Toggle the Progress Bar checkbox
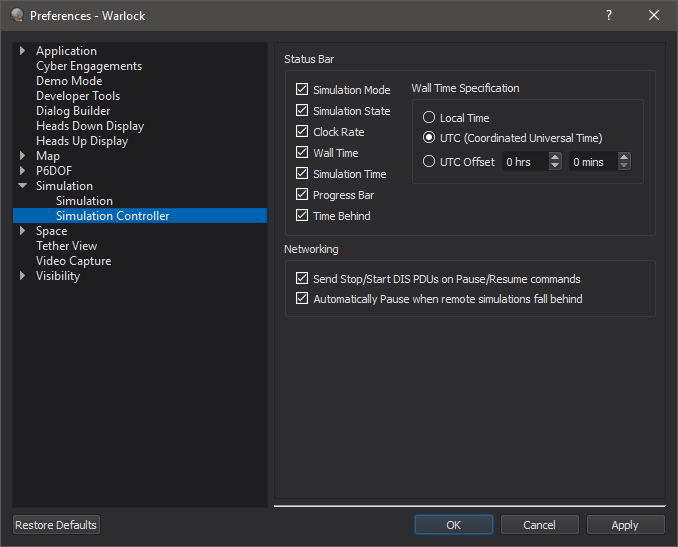 pos(302,194)
